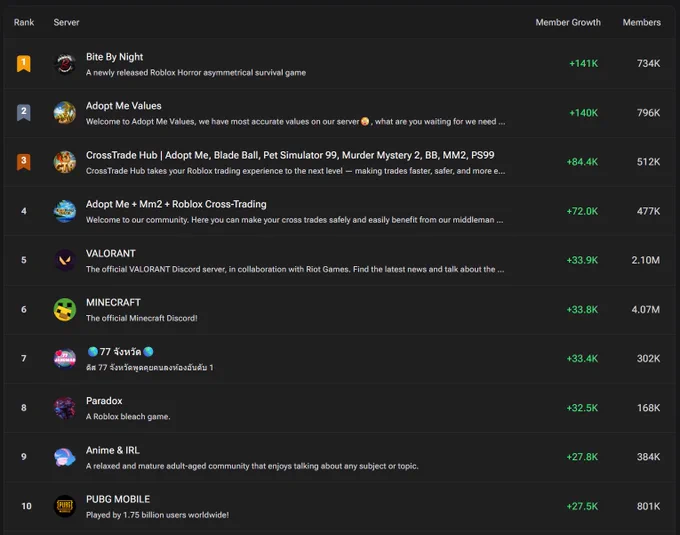Click the +33.8K growth value
This screenshot has height=535, width=680.
coord(582,310)
